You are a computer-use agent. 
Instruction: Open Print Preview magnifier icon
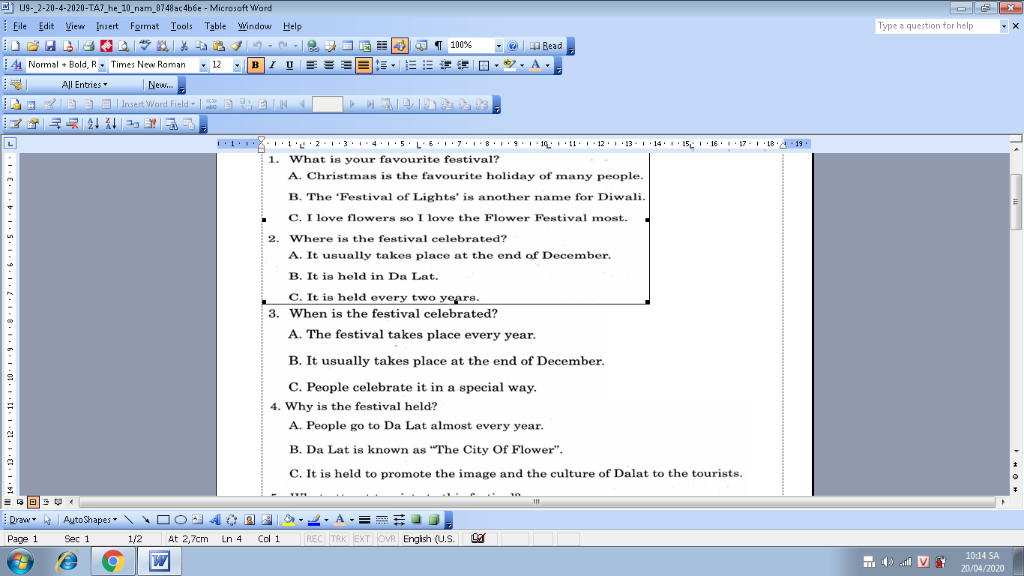(123, 46)
